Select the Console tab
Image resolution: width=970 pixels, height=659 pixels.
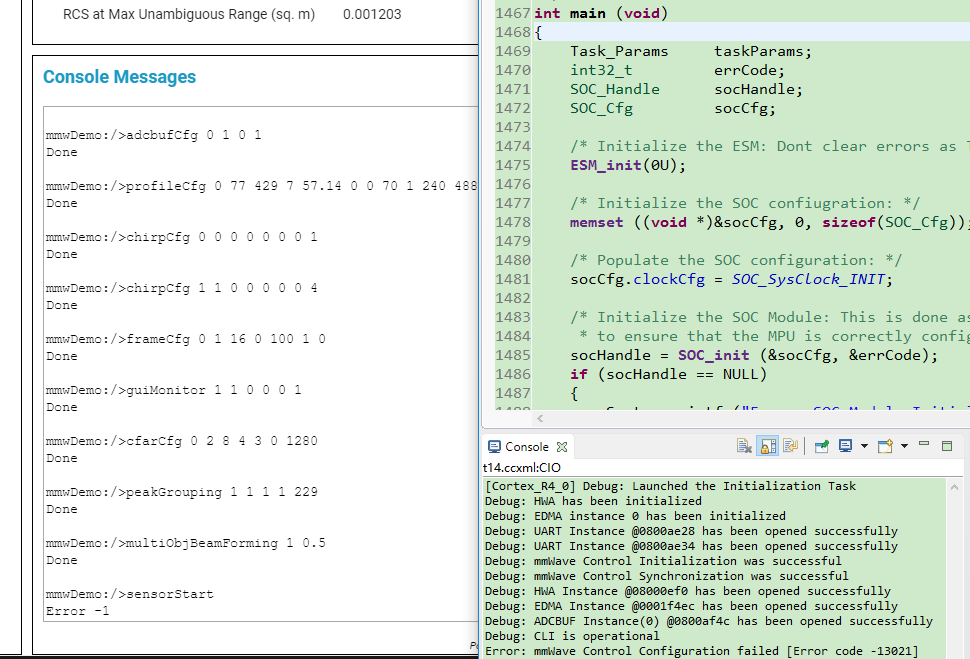point(526,447)
